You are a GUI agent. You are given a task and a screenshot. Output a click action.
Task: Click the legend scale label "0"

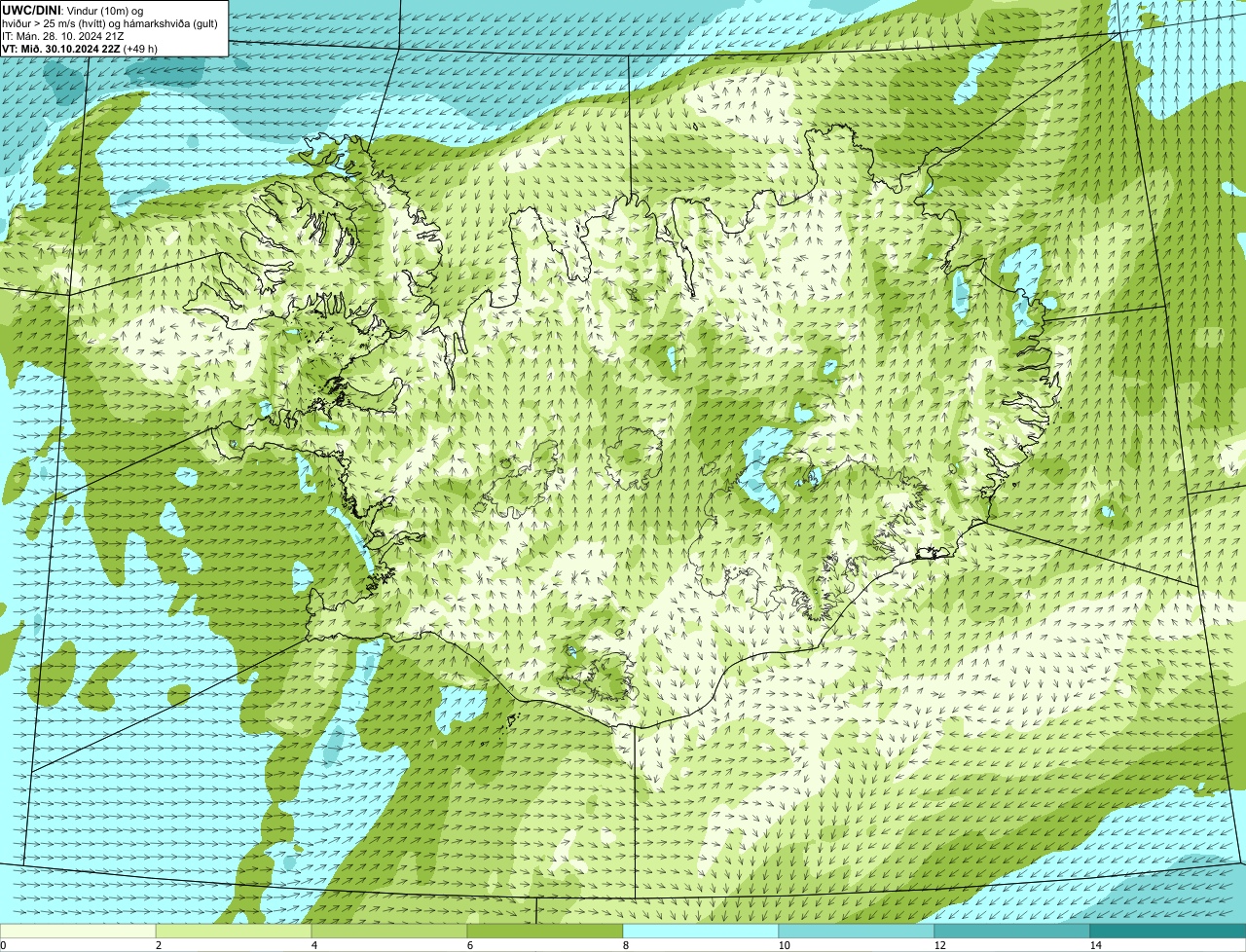pos(4,945)
